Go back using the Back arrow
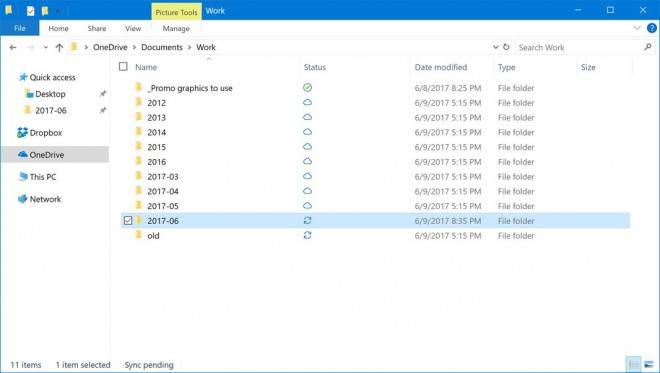Image resolution: width=660 pixels, height=373 pixels. point(13,48)
